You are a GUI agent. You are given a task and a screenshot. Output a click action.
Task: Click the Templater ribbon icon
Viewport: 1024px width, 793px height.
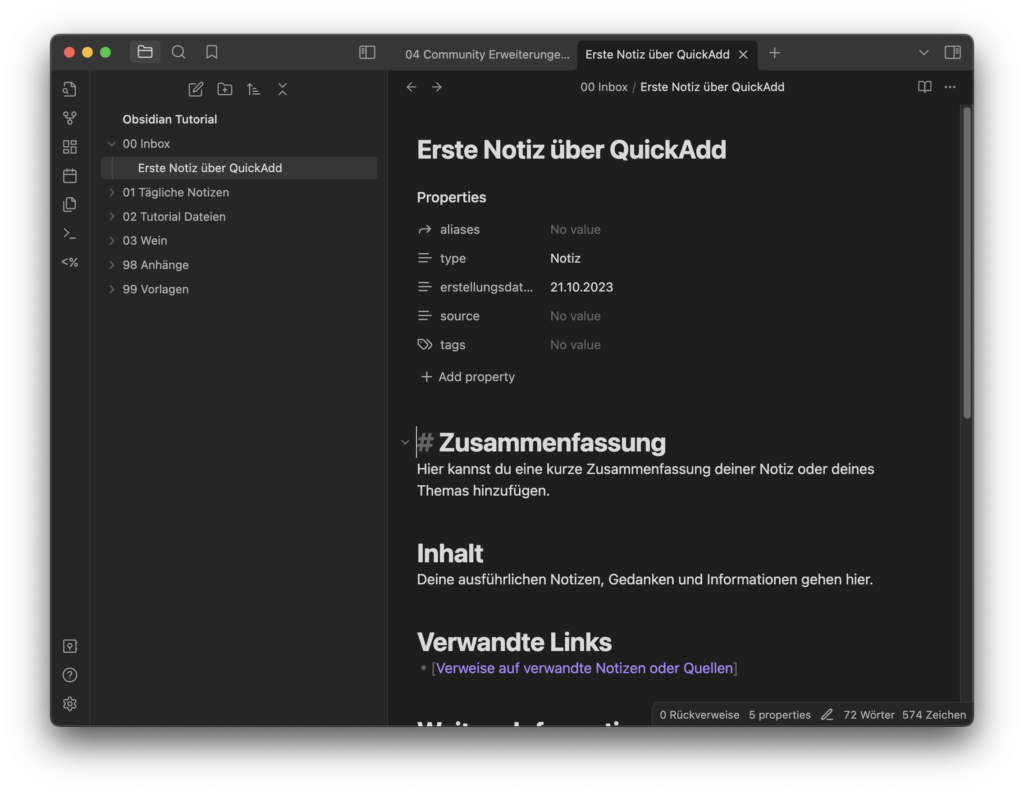(x=70, y=262)
